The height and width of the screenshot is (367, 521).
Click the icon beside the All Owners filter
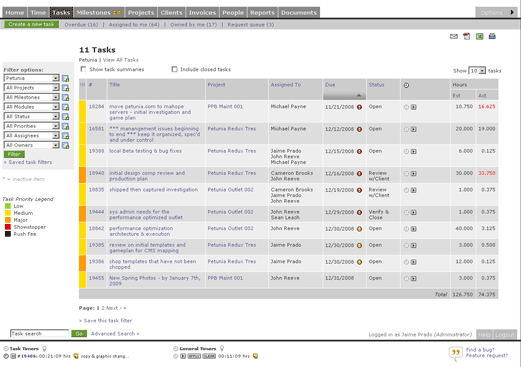point(65,145)
